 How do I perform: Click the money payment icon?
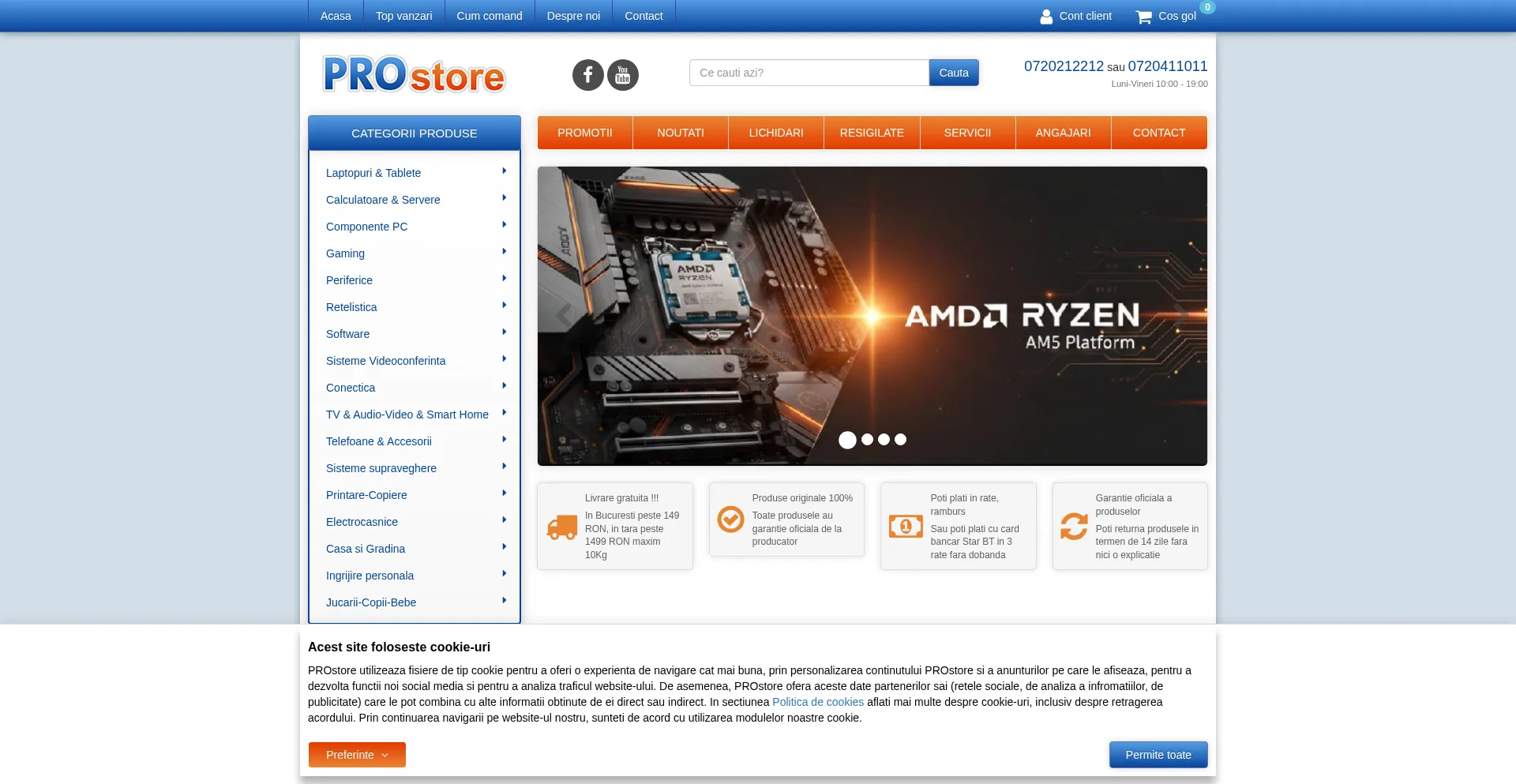click(x=906, y=526)
